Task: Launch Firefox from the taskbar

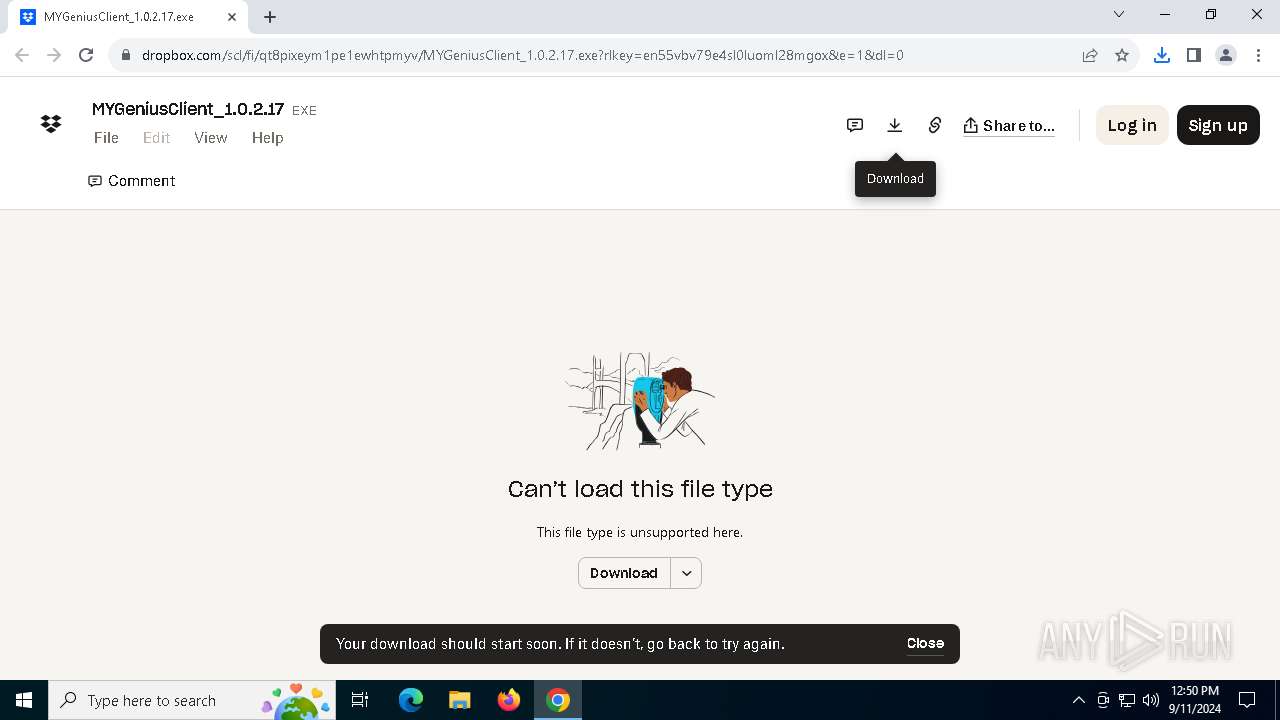Action: [x=509, y=700]
